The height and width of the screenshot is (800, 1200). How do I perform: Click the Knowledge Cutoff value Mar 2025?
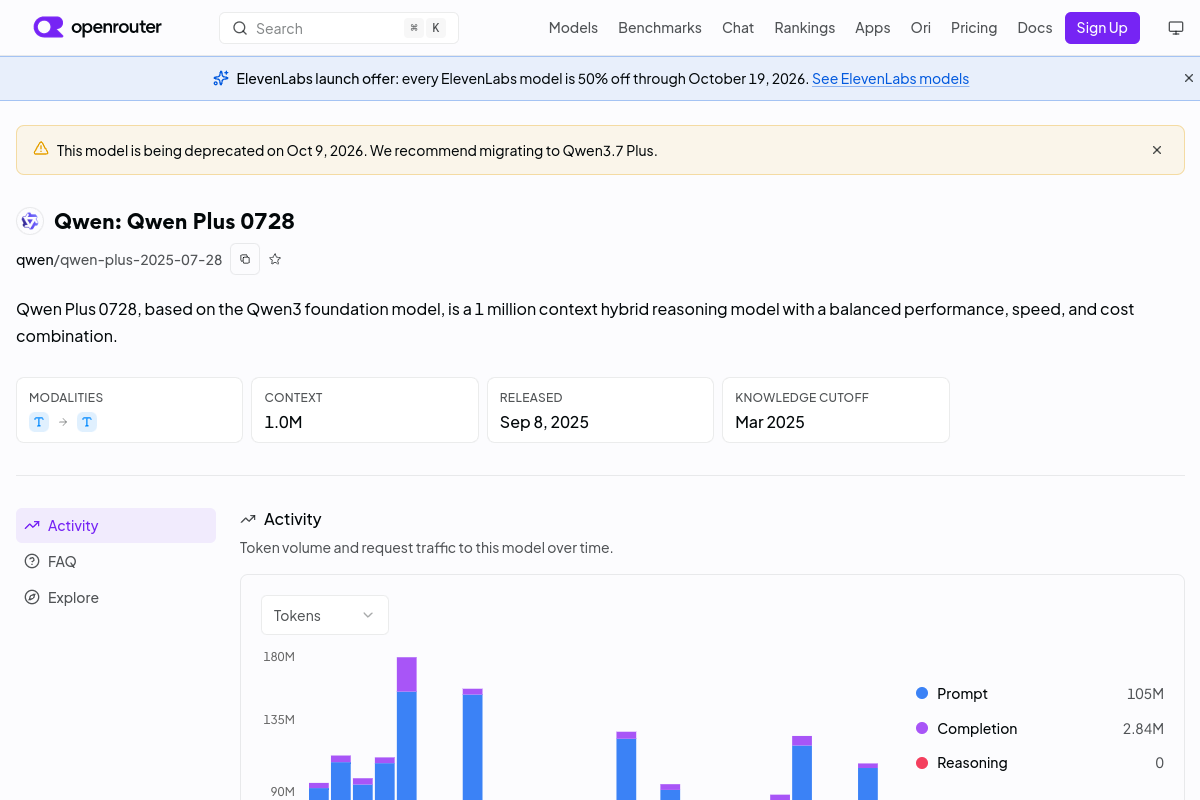tap(770, 422)
